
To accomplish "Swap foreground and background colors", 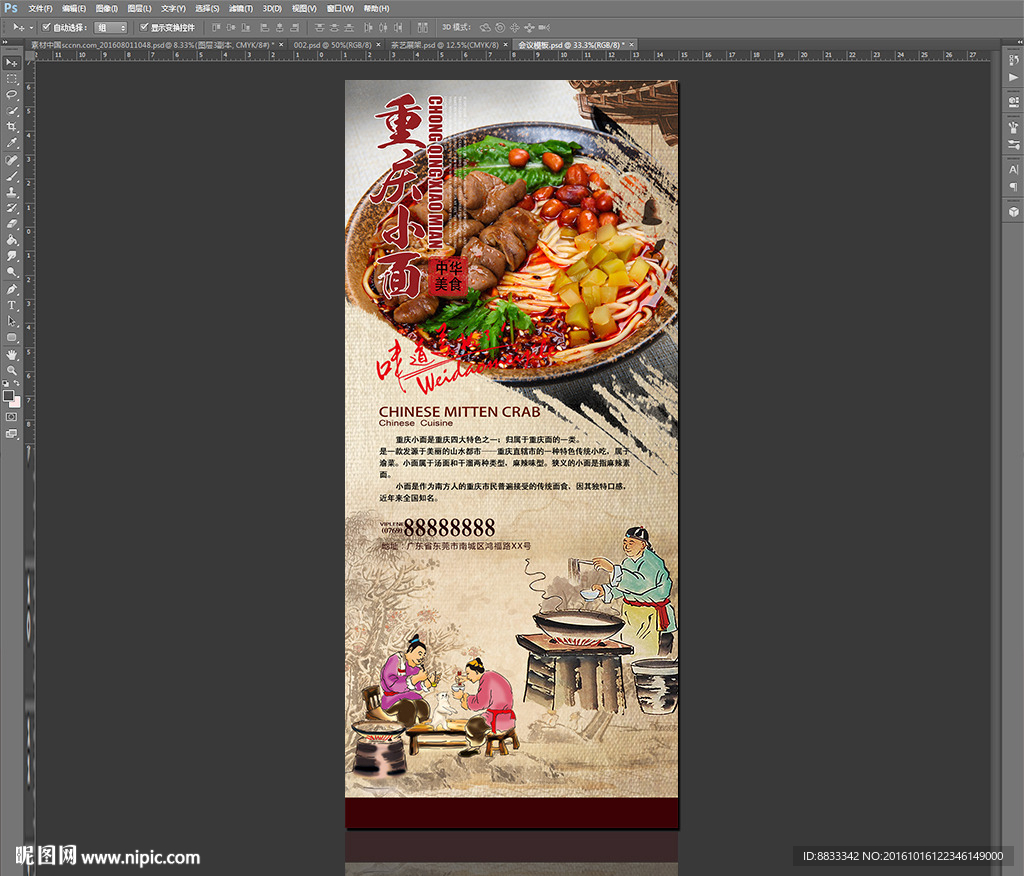I will 16,383.
